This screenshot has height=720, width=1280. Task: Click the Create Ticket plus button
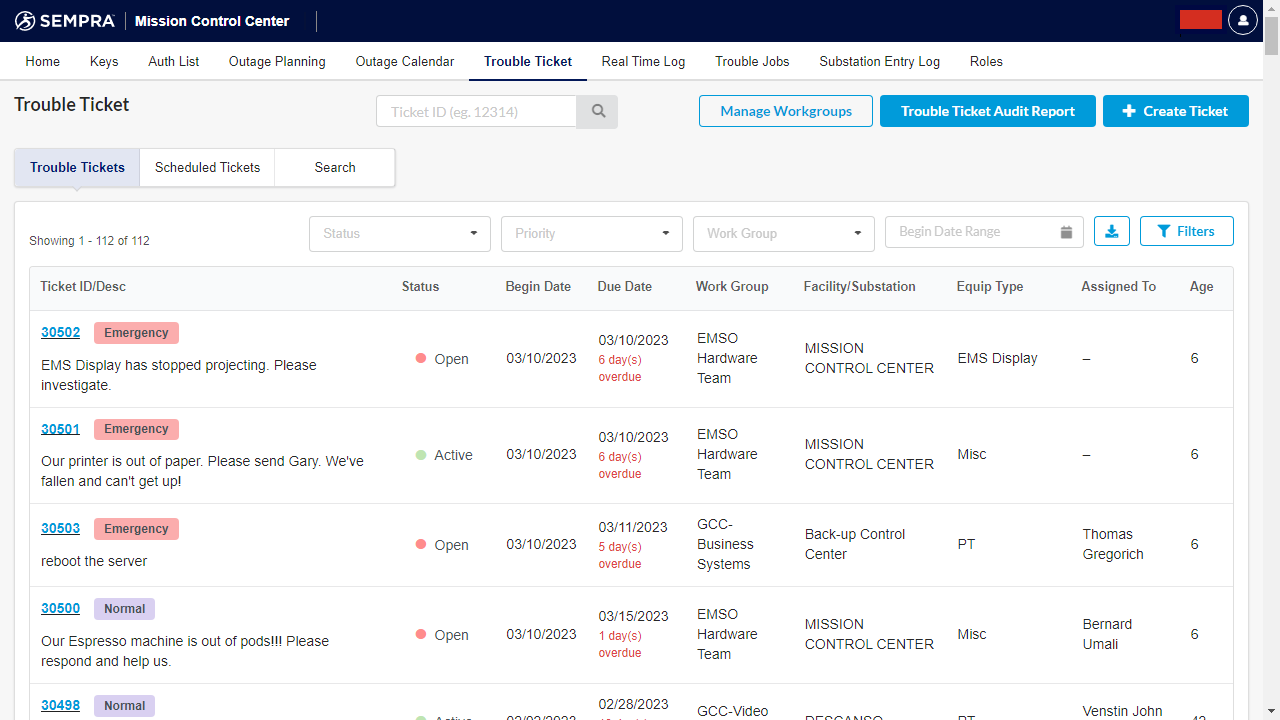click(1175, 111)
